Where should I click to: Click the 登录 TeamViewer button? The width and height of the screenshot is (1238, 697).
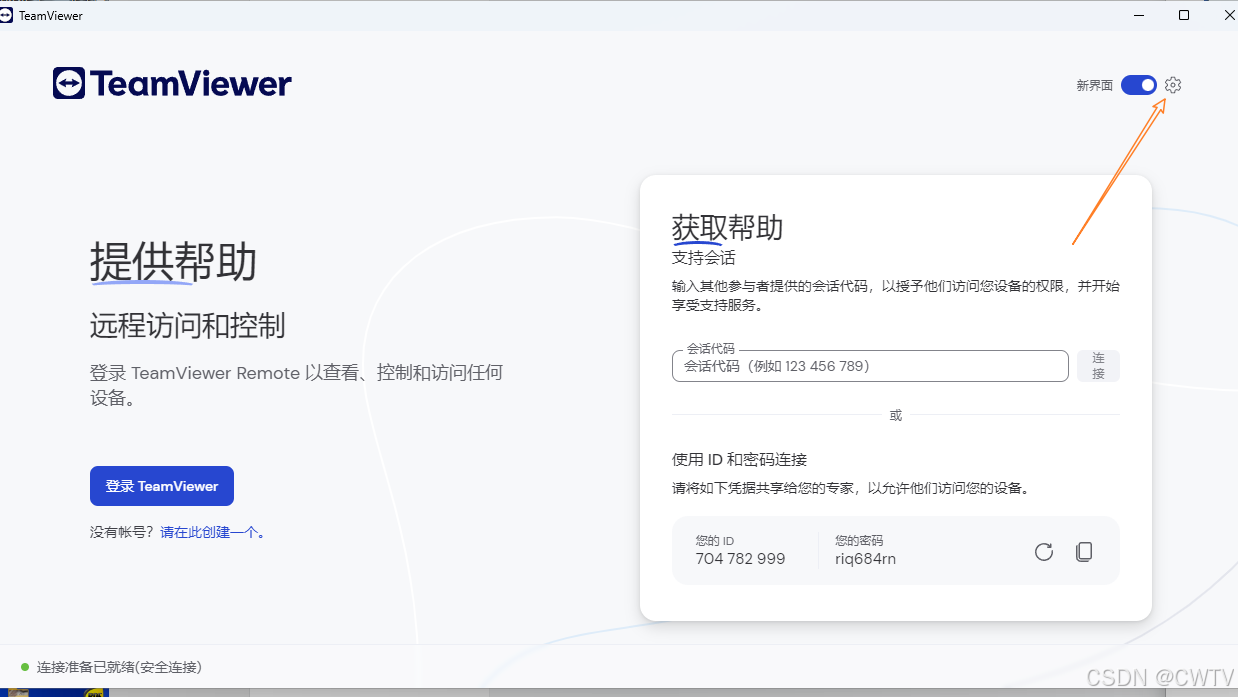(x=162, y=486)
